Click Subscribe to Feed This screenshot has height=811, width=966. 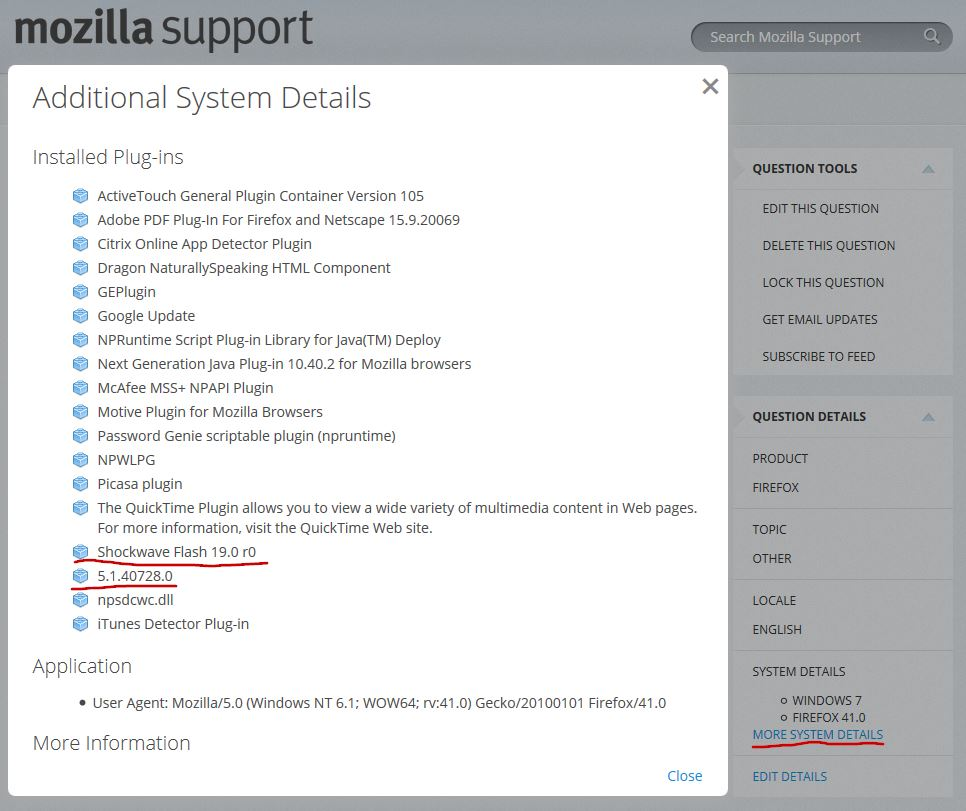point(818,357)
